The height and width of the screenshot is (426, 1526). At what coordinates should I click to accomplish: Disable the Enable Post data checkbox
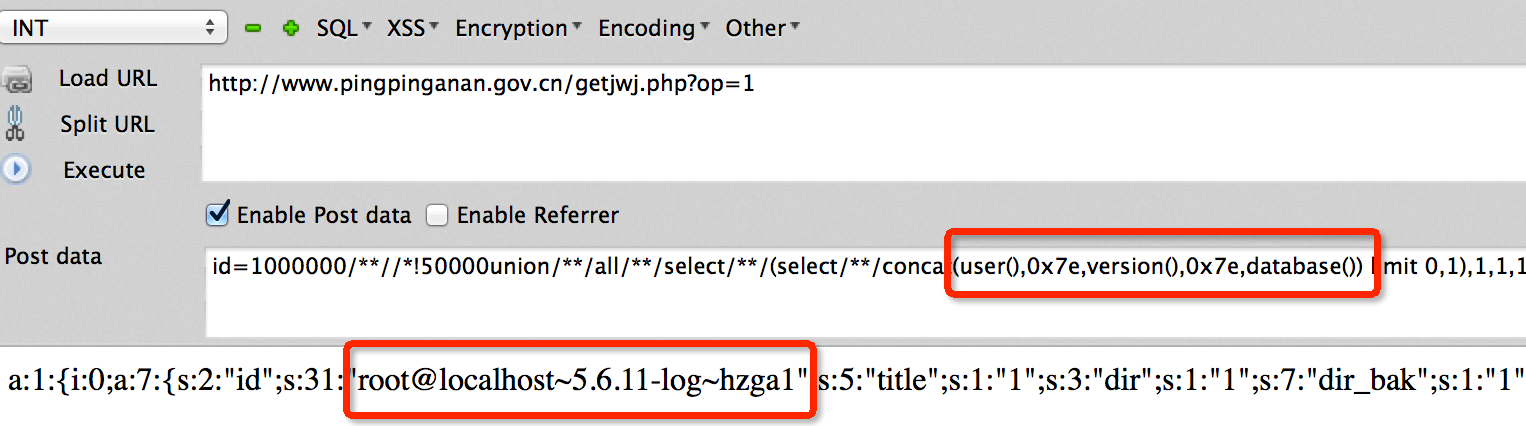[217, 214]
